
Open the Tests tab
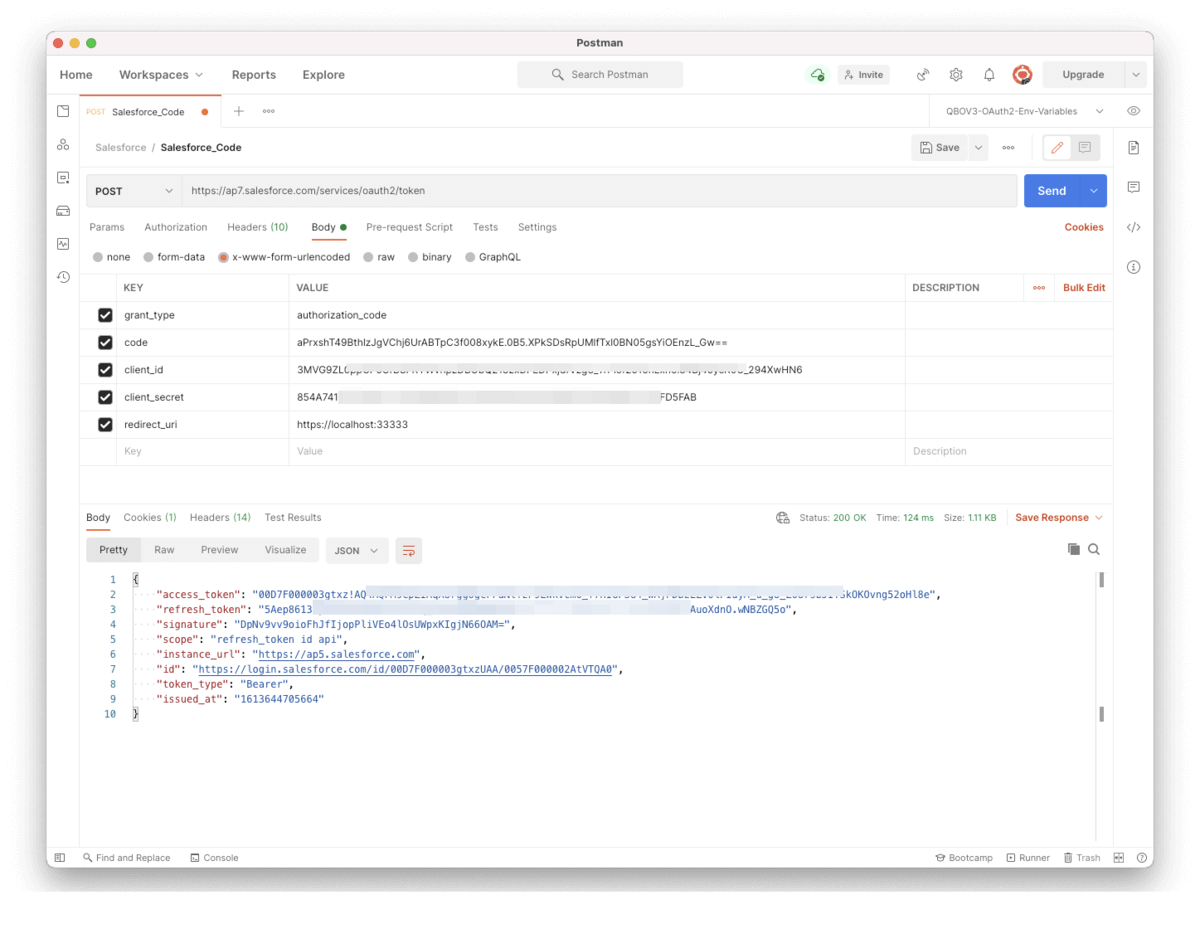point(485,227)
